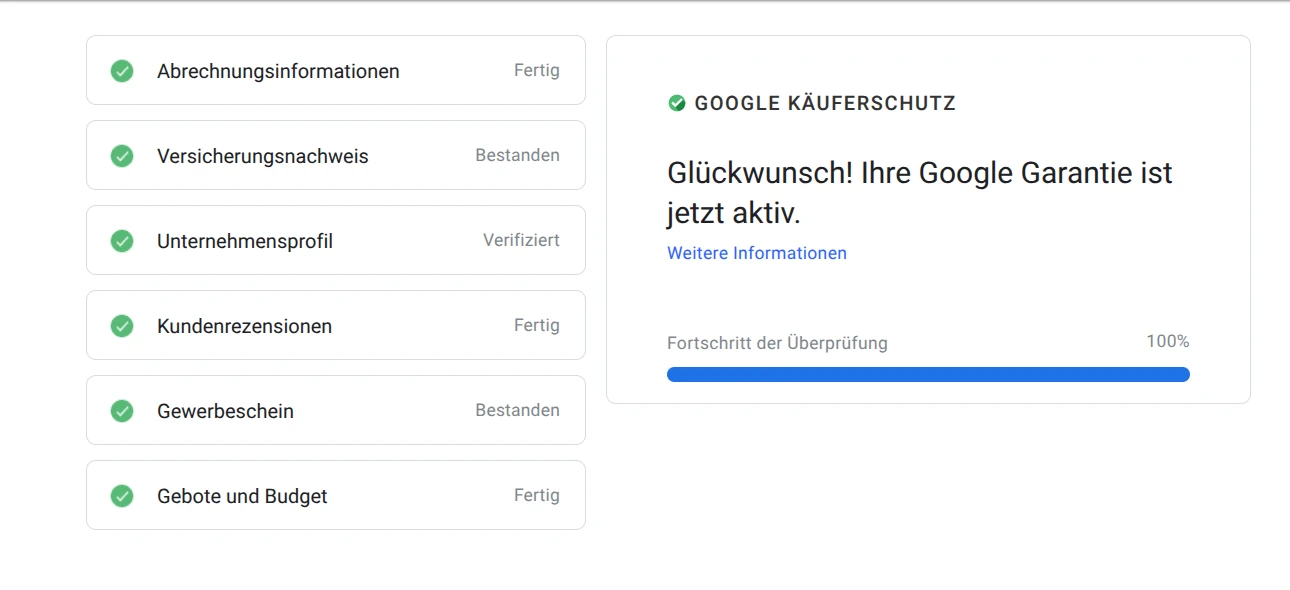This screenshot has height=590, width=1290.
Task: Open the Abrechnungsinformationen step card
Action: point(336,70)
